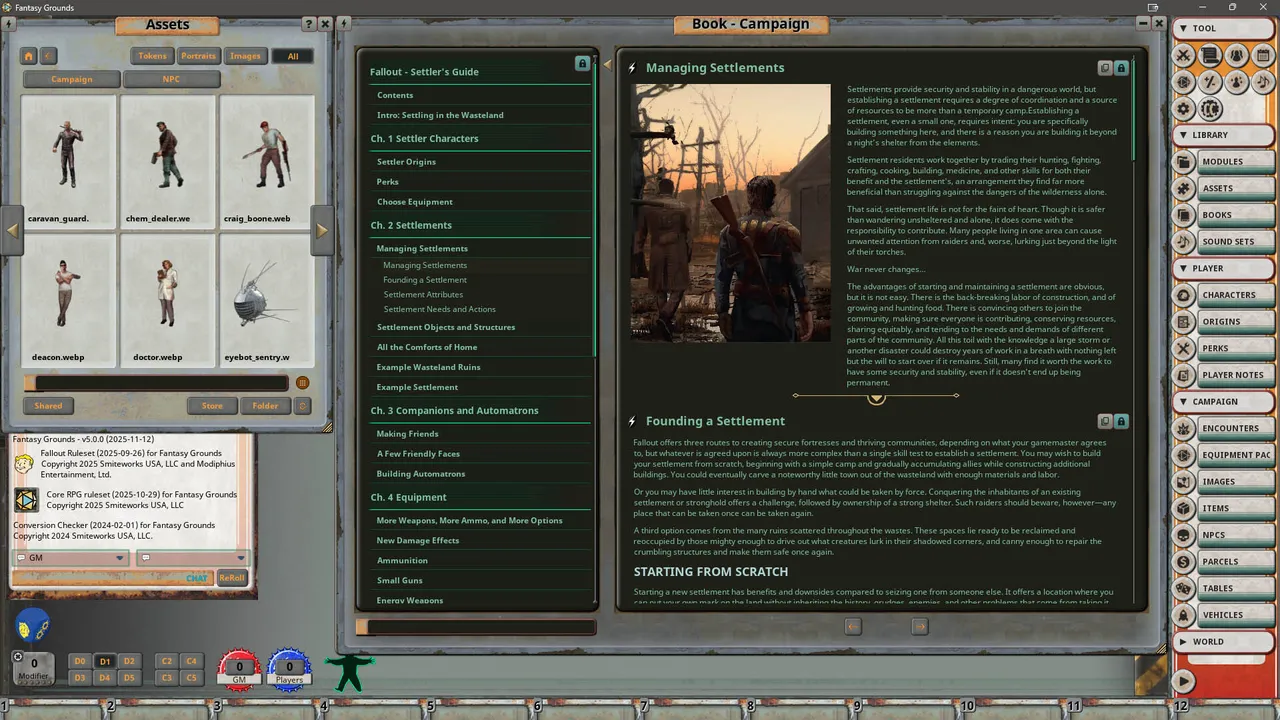Click the refresh icon next to Folder
The height and width of the screenshot is (720, 1280).
pos(303,406)
